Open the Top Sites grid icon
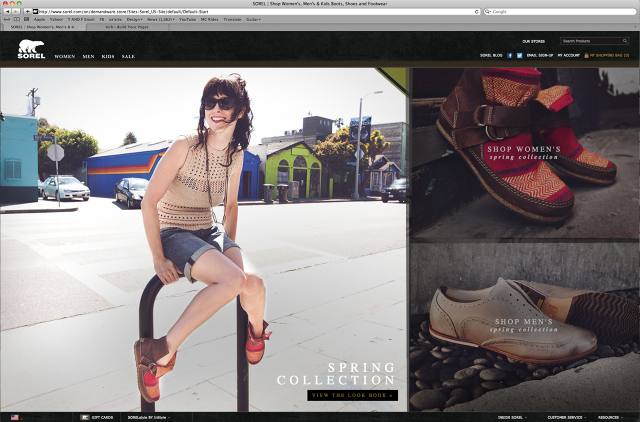 [x=27, y=19]
